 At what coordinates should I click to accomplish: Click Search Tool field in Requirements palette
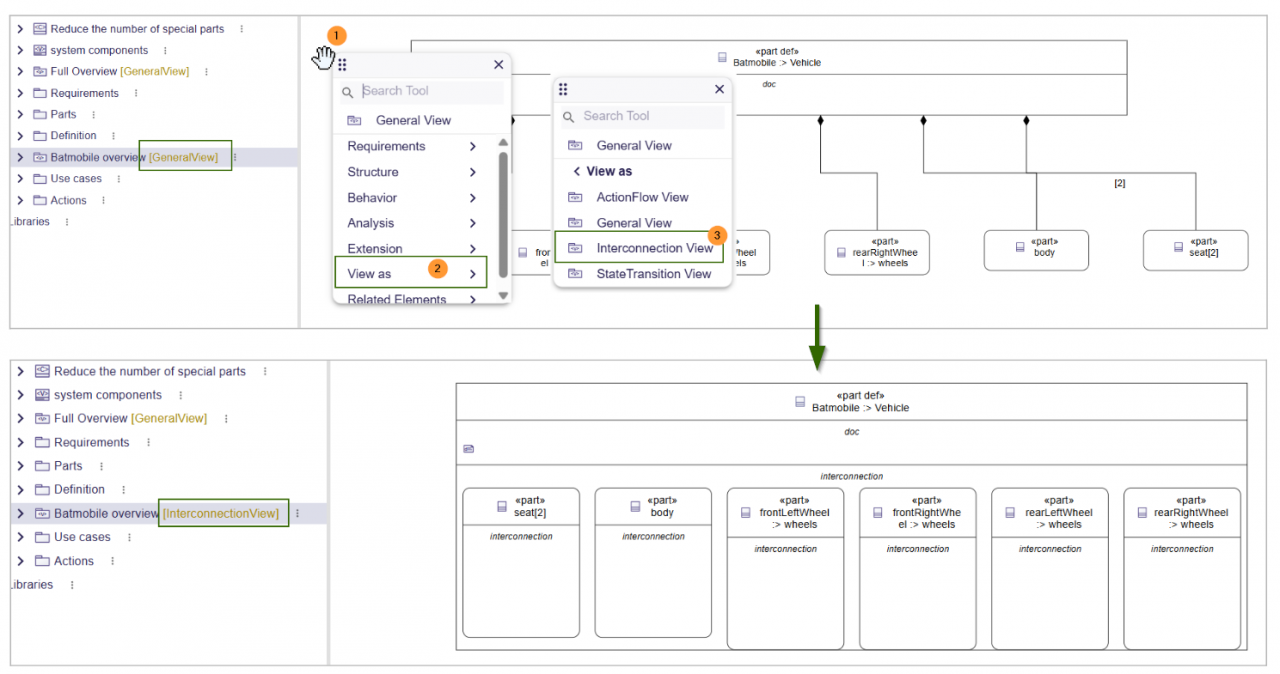430,91
